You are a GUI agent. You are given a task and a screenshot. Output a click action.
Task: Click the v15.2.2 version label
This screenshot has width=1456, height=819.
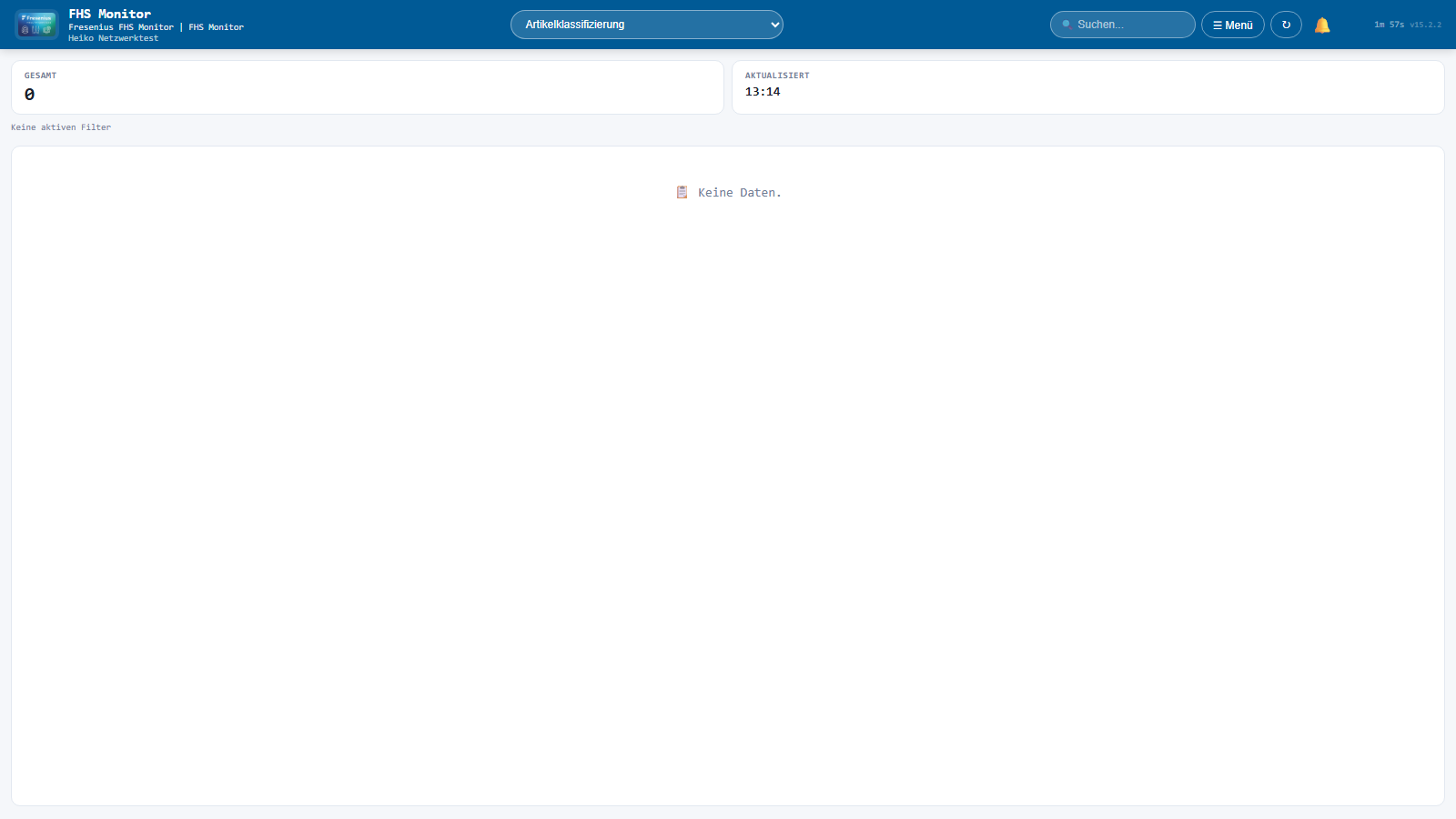[1425, 25]
